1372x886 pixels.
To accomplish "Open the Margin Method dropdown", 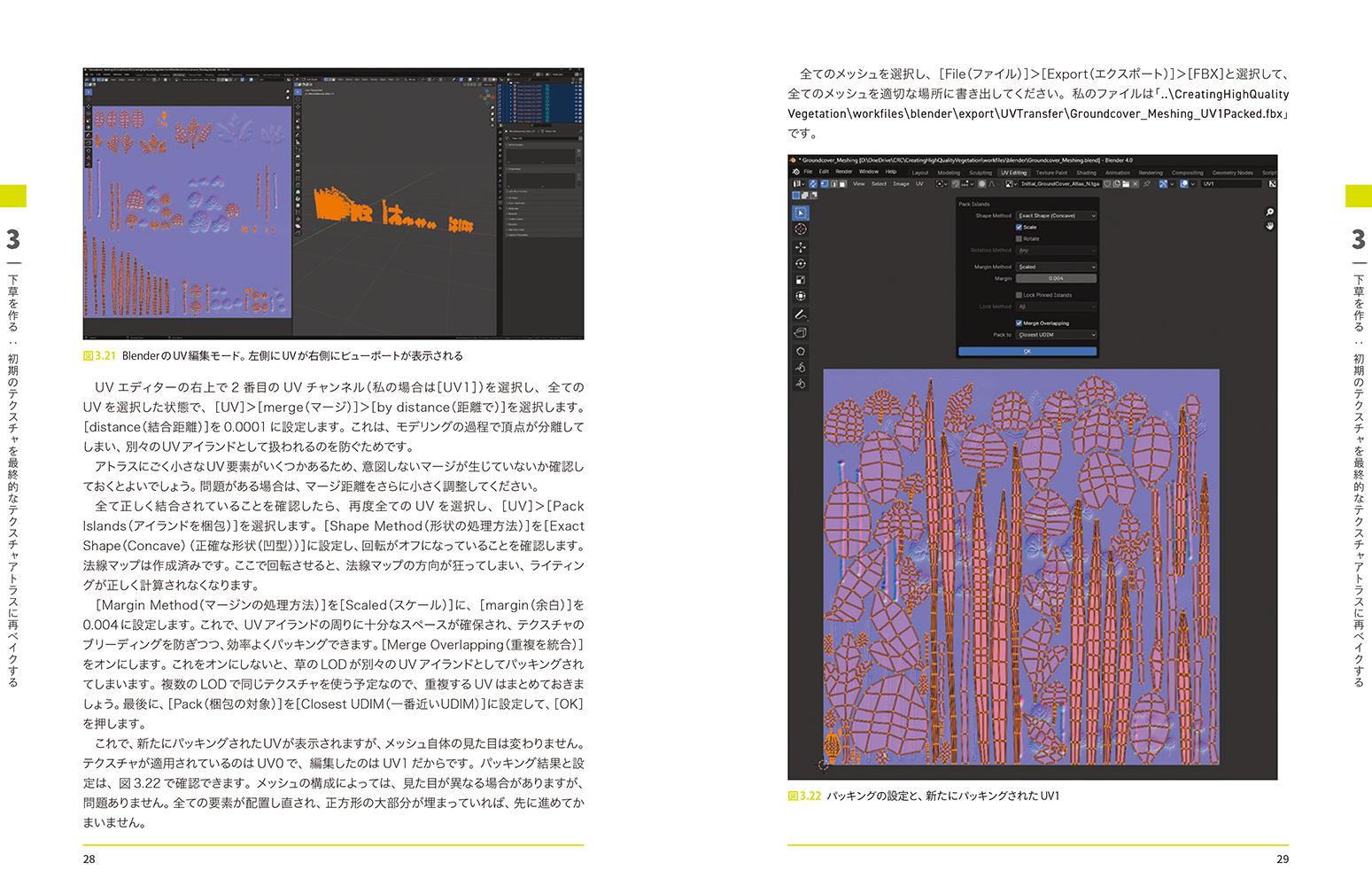I will tap(1057, 267).
